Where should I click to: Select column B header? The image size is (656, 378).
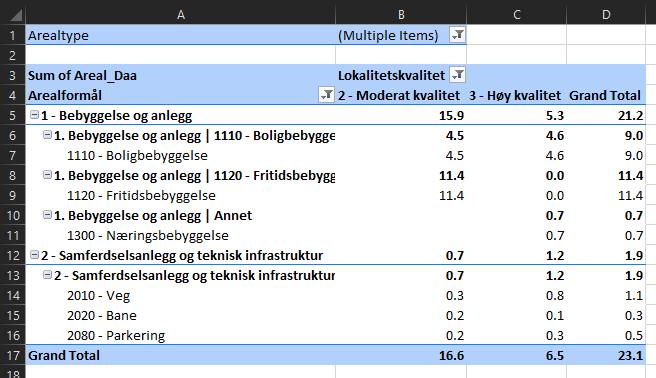coord(401,15)
